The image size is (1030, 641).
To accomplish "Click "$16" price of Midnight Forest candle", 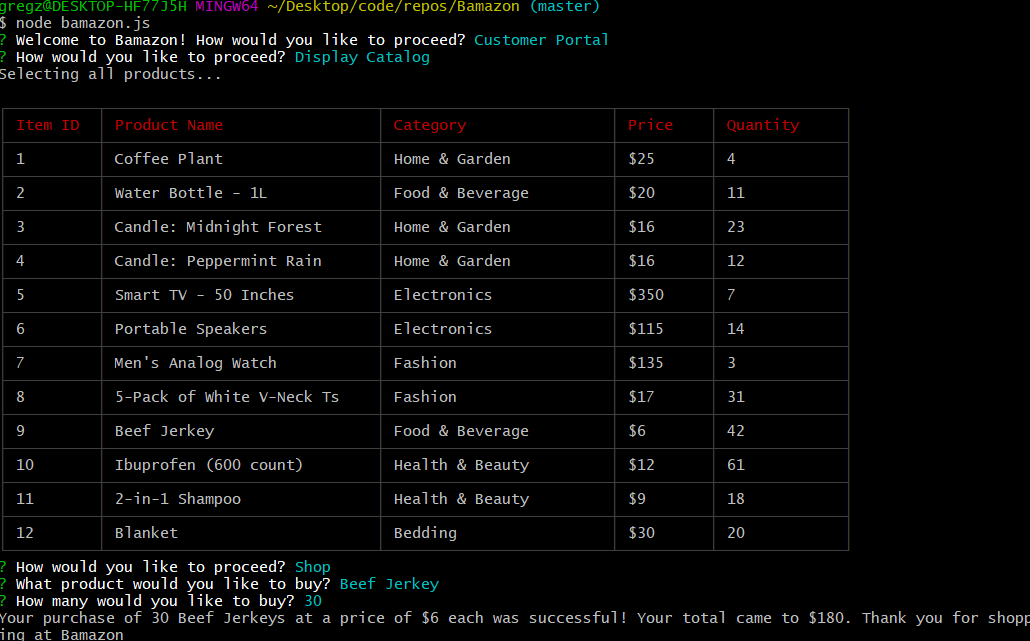I will coord(642,227).
